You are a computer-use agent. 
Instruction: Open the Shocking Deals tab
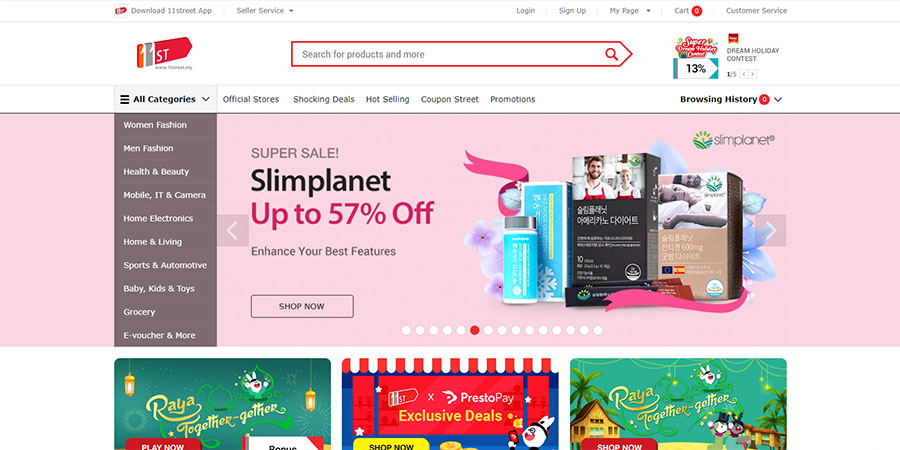[324, 99]
